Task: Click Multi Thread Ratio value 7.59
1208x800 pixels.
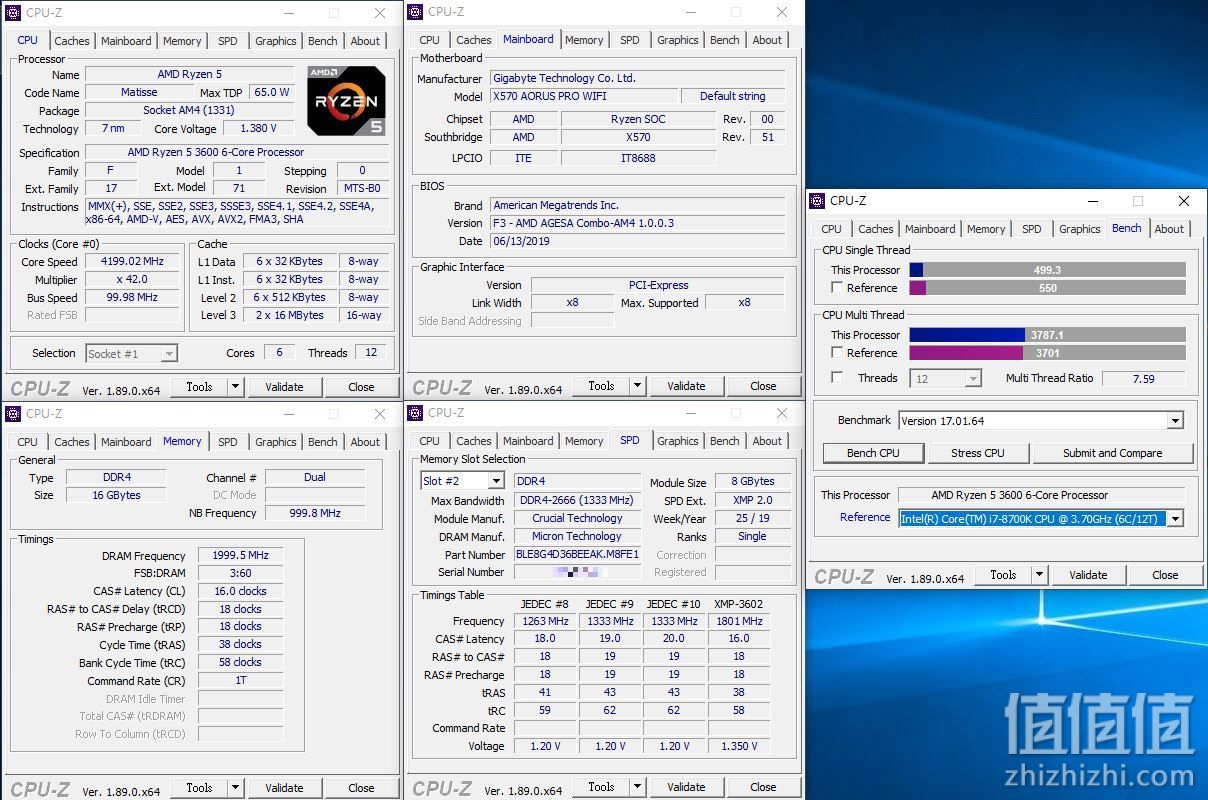Action: pos(1143,379)
